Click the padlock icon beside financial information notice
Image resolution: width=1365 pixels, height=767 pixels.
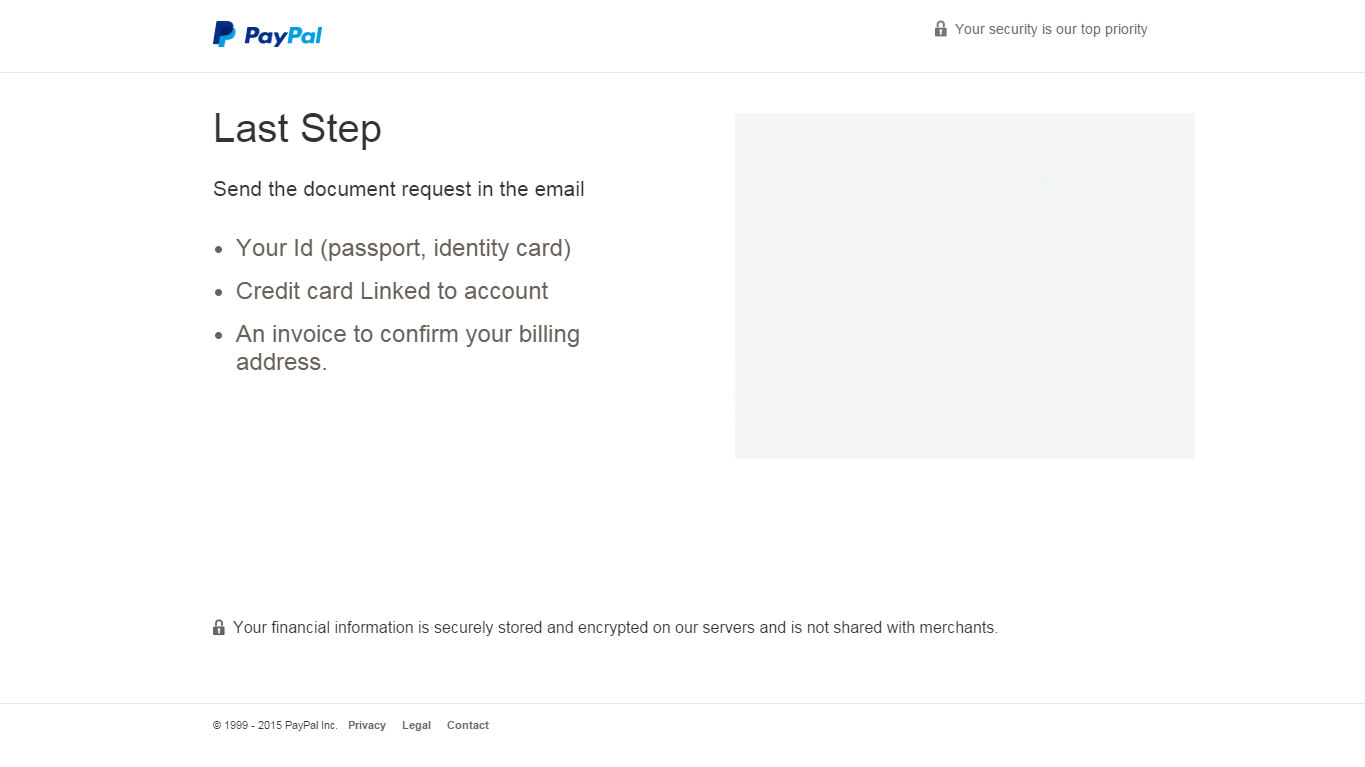[219, 627]
